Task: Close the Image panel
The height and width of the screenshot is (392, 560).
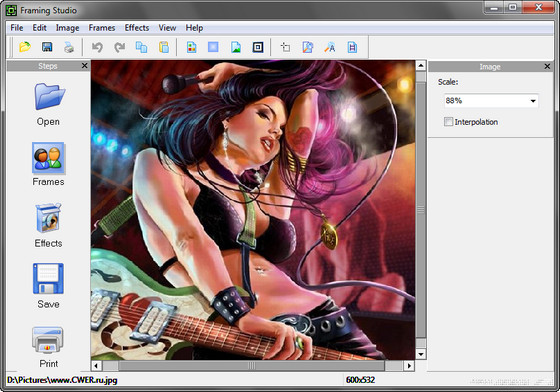Action: click(547, 66)
